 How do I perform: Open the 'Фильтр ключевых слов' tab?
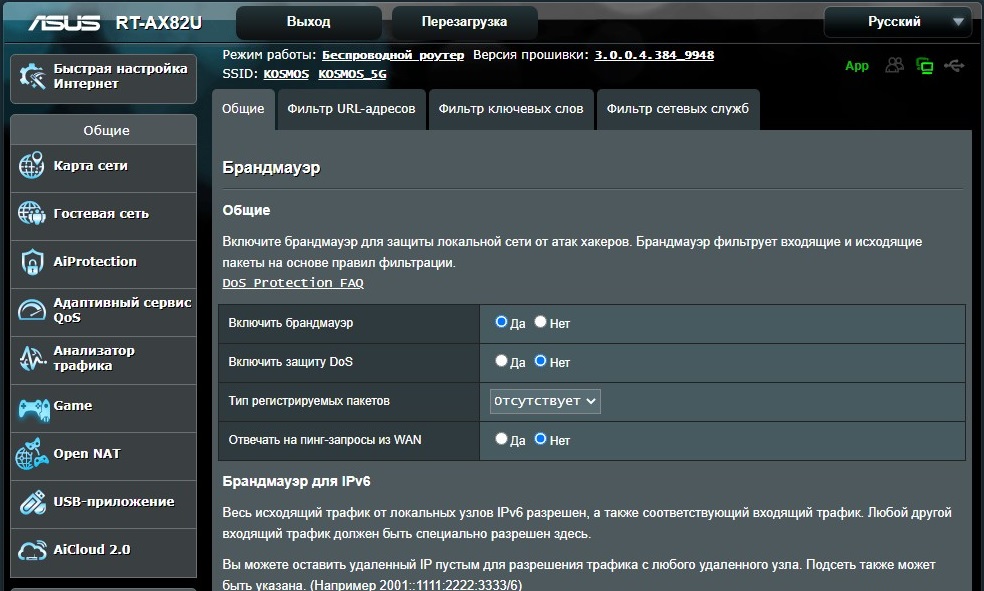point(511,109)
